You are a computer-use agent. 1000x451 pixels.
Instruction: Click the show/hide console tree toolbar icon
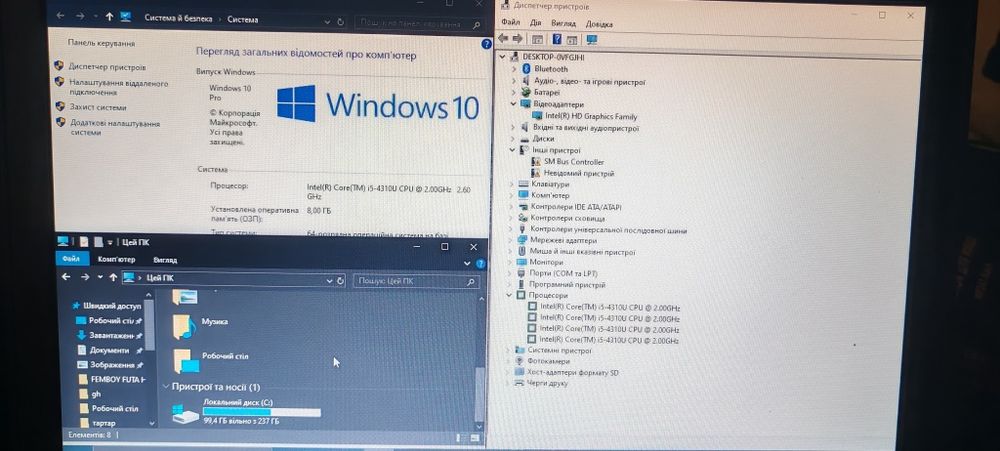(x=538, y=40)
